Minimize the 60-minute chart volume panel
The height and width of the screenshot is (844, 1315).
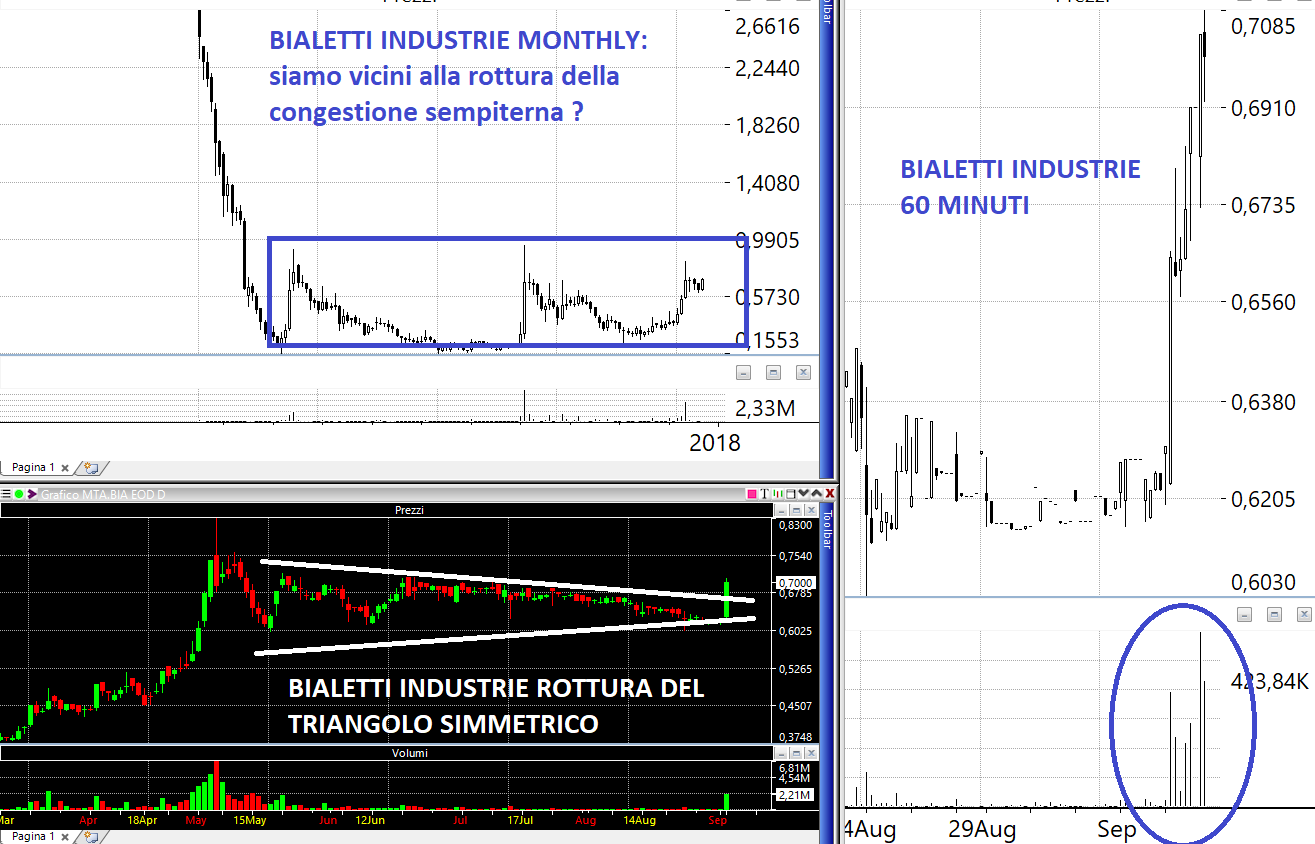point(1246,614)
